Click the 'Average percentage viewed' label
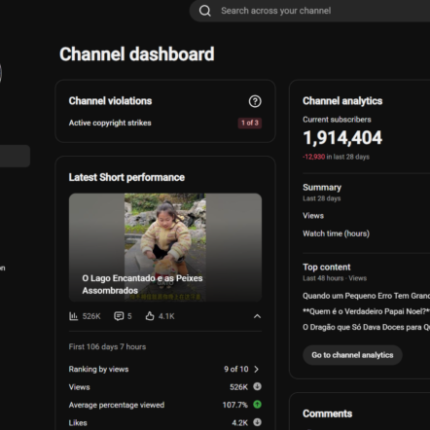Viewport: 430px width, 430px height. pyautogui.click(x=117, y=405)
